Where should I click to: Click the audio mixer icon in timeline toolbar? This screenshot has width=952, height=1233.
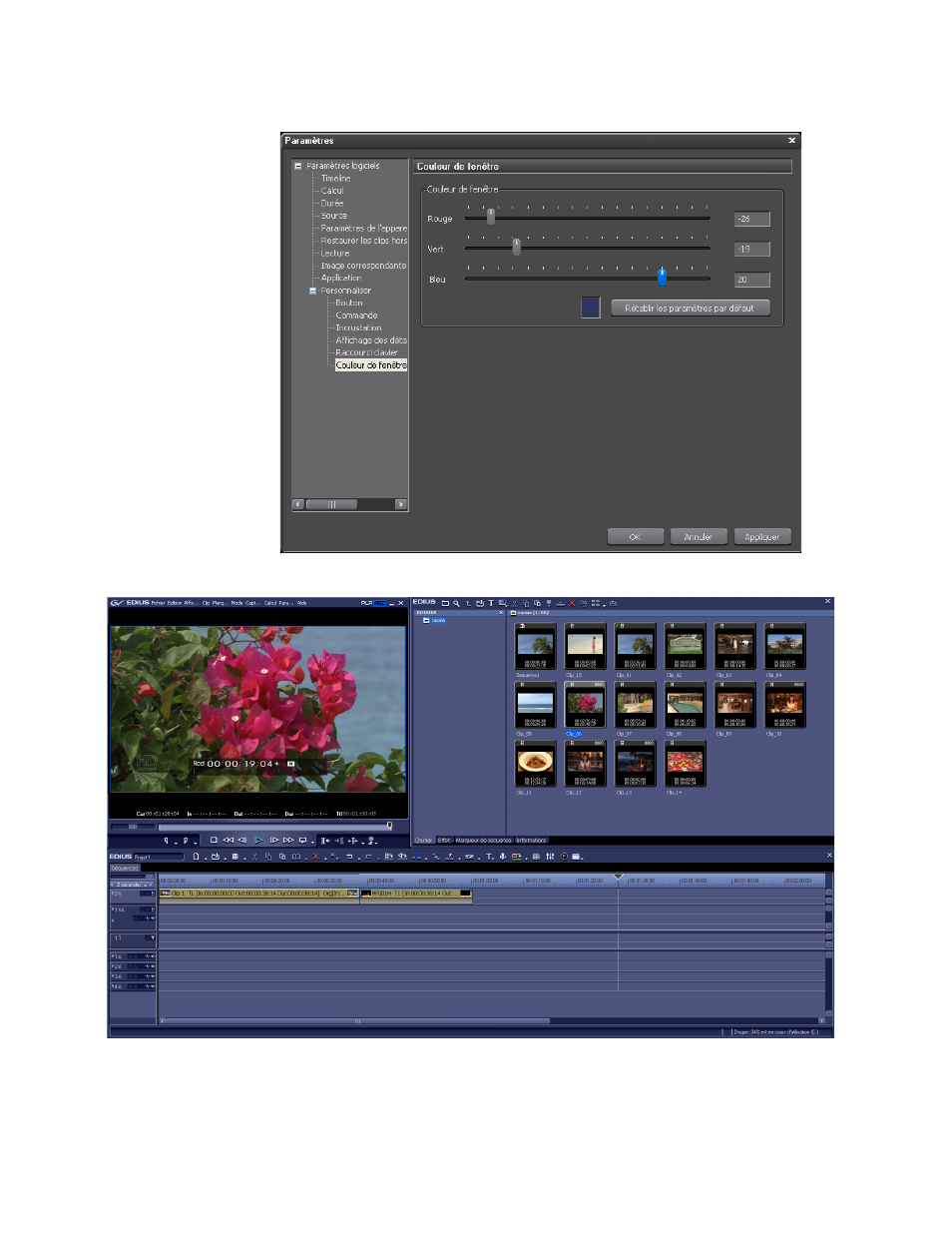click(550, 856)
